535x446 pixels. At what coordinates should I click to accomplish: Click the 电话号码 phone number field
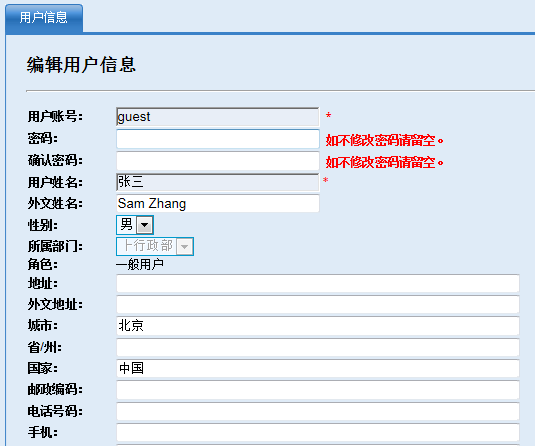(x=318, y=412)
